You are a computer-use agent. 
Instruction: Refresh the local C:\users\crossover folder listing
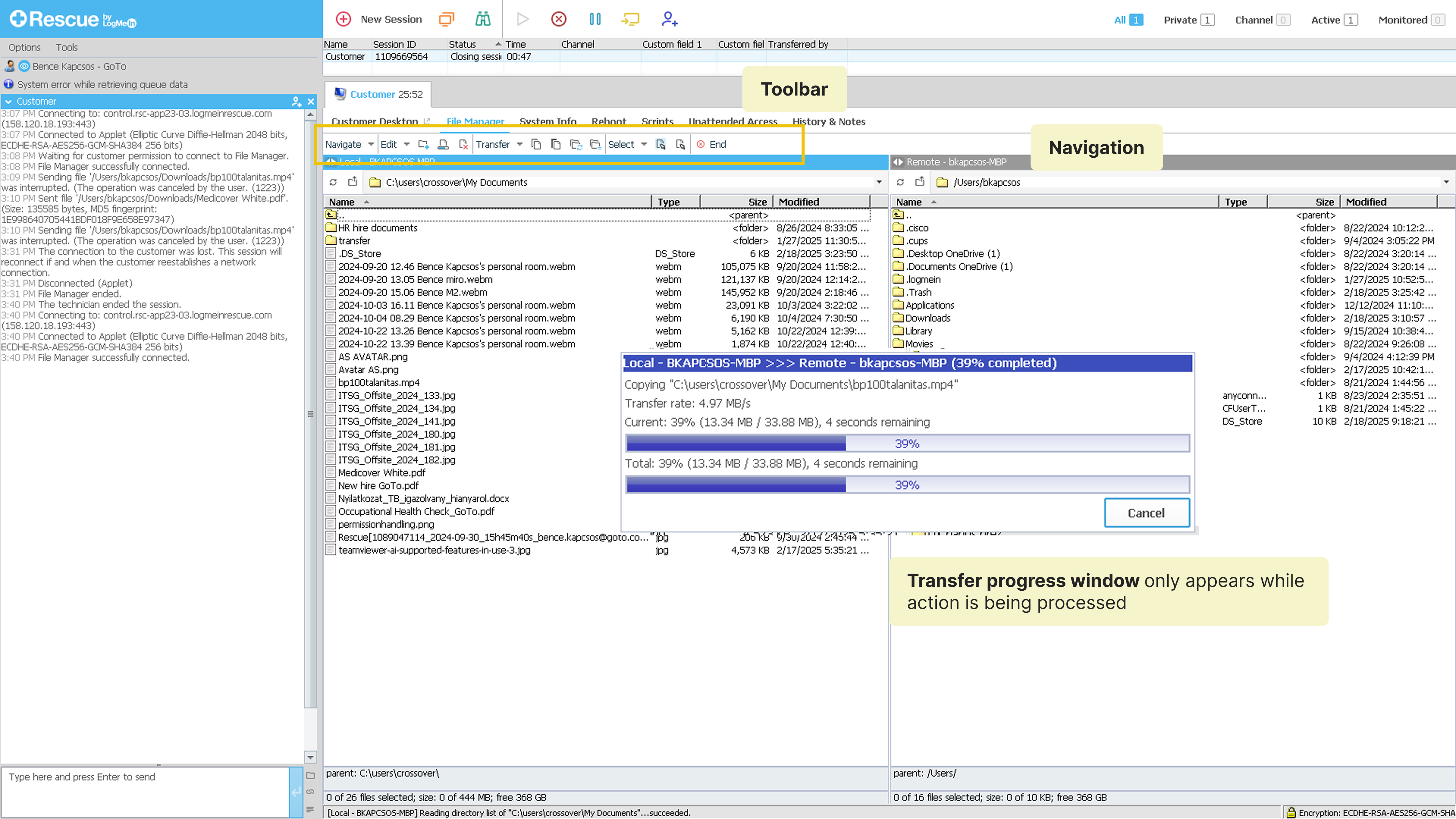pyautogui.click(x=333, y=182)
